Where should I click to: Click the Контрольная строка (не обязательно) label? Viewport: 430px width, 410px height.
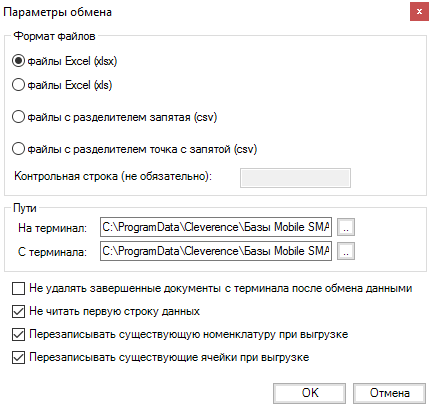pyautogui.click(x=113, y=176)
